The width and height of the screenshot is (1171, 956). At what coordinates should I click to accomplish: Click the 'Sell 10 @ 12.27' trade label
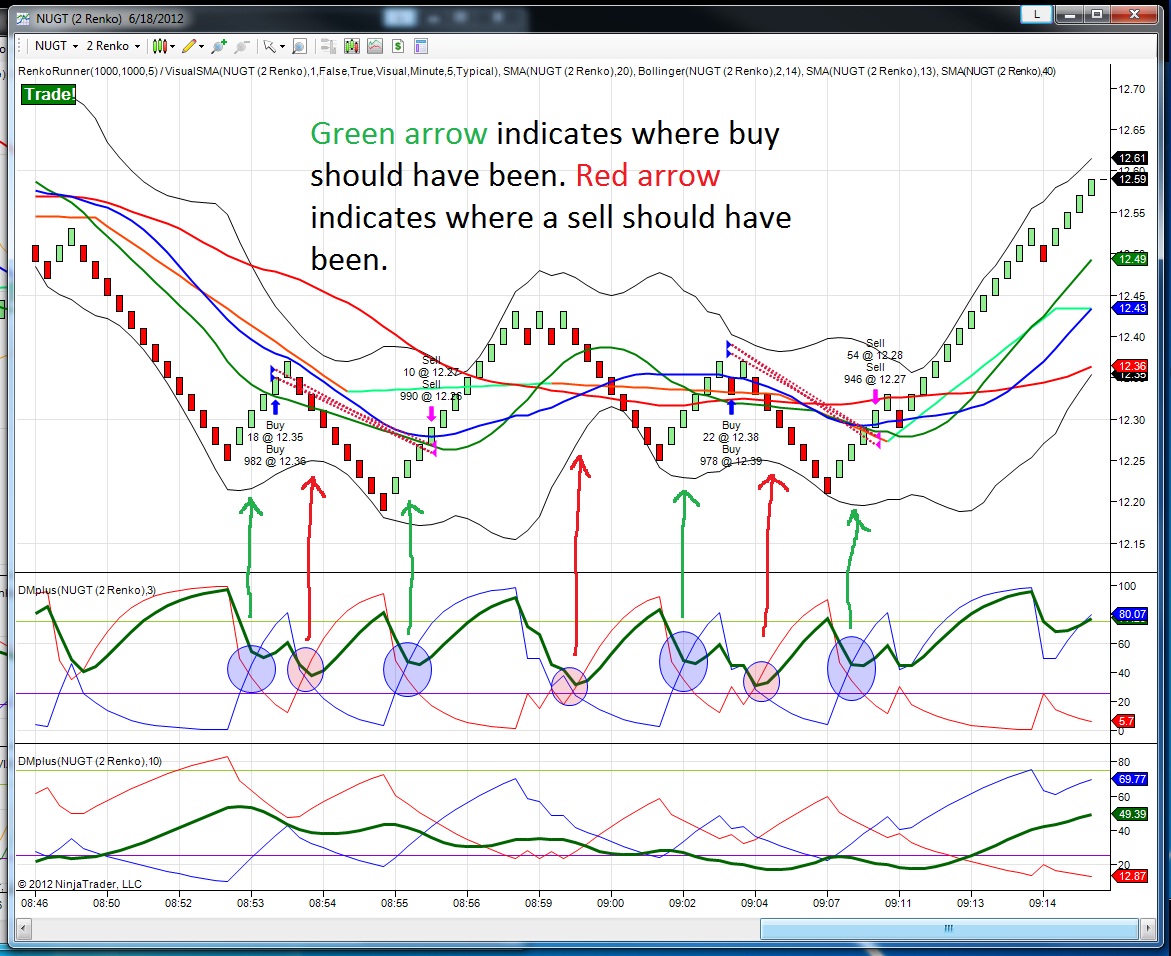[x=431, y=366]
